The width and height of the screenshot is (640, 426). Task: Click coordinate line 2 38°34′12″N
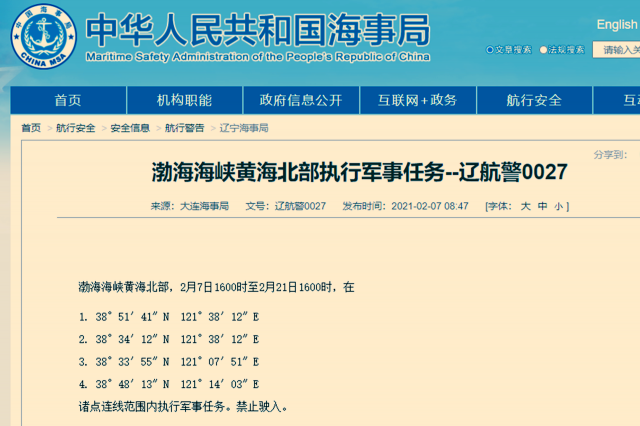point(169,339)
